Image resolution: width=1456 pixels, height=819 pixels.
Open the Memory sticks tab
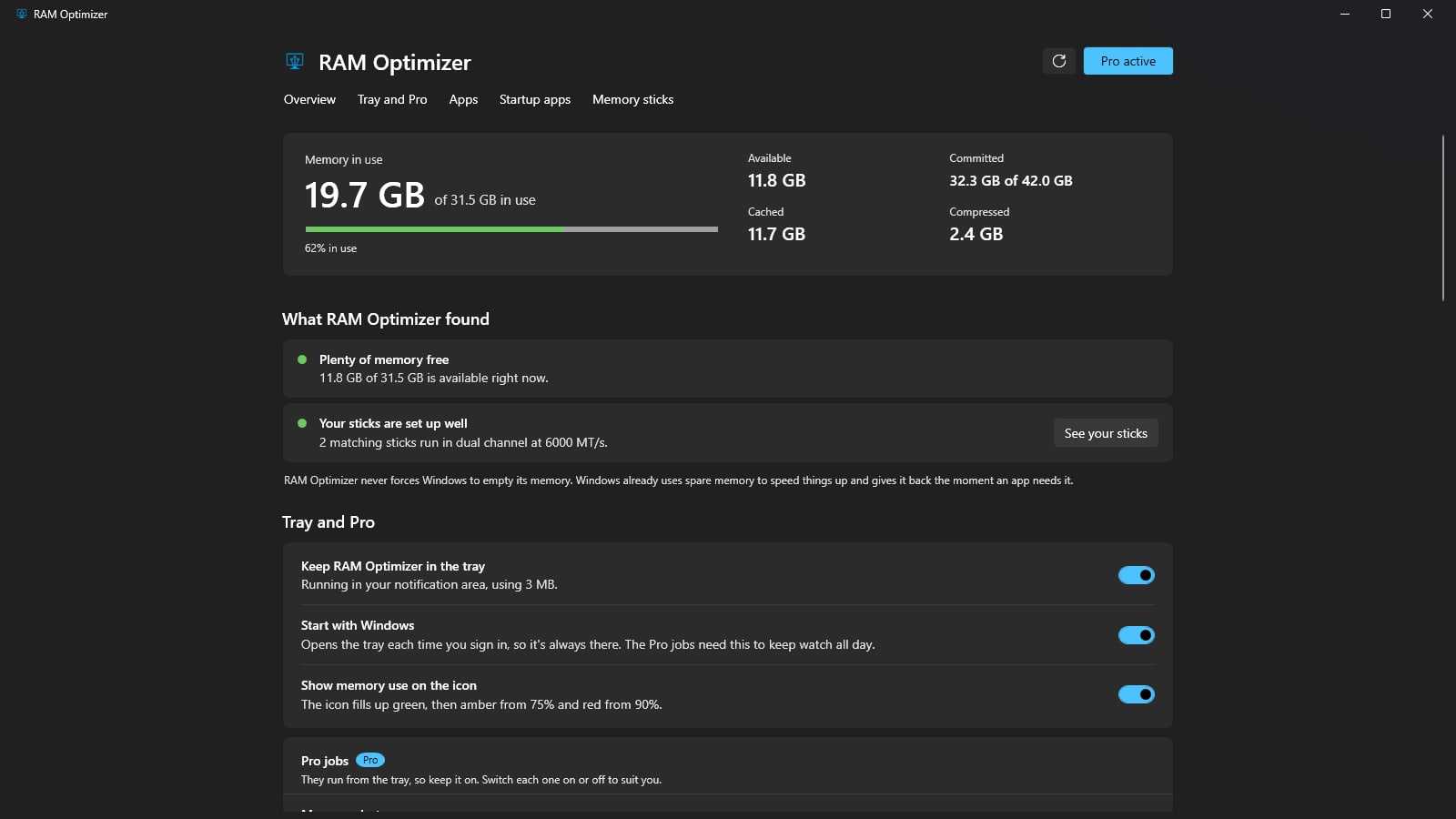tap(633, 99)
